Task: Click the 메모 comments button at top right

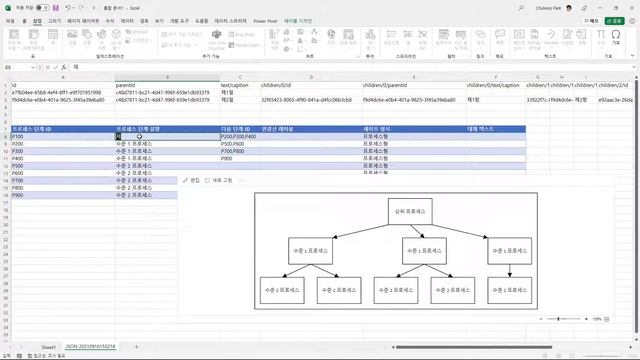Action: tap(592, 21)
